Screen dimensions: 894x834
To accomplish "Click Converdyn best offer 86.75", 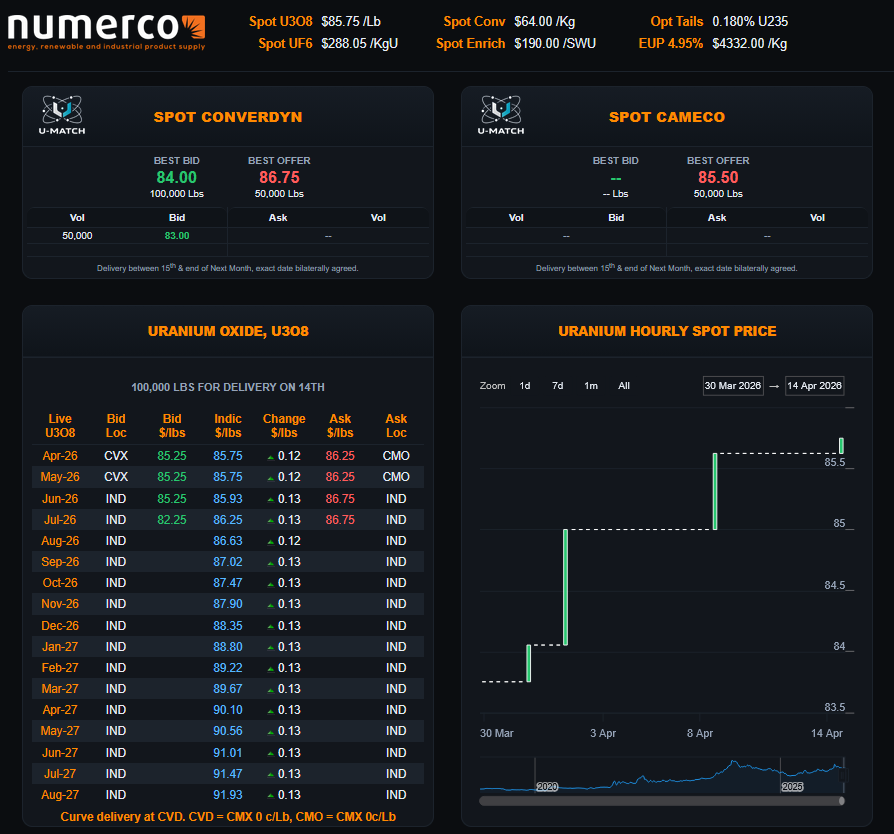I will click(x=279, y=177).
